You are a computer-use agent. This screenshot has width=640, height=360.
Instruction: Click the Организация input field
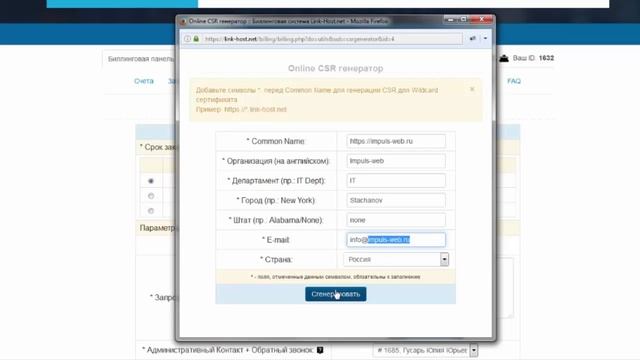click(396, 161)
